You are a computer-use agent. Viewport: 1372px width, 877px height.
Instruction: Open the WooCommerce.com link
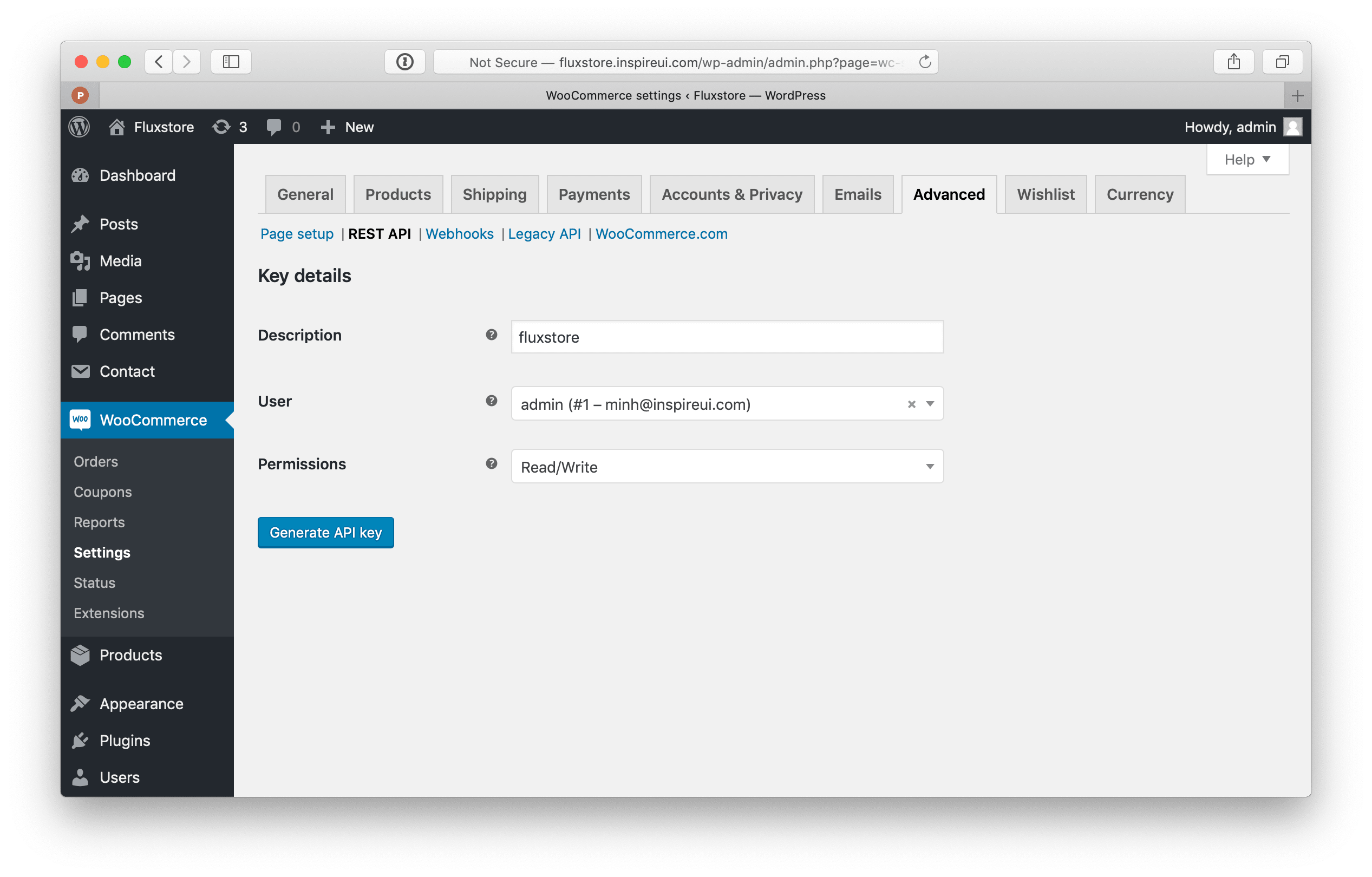pyautogui.click(x=661, y=233)
